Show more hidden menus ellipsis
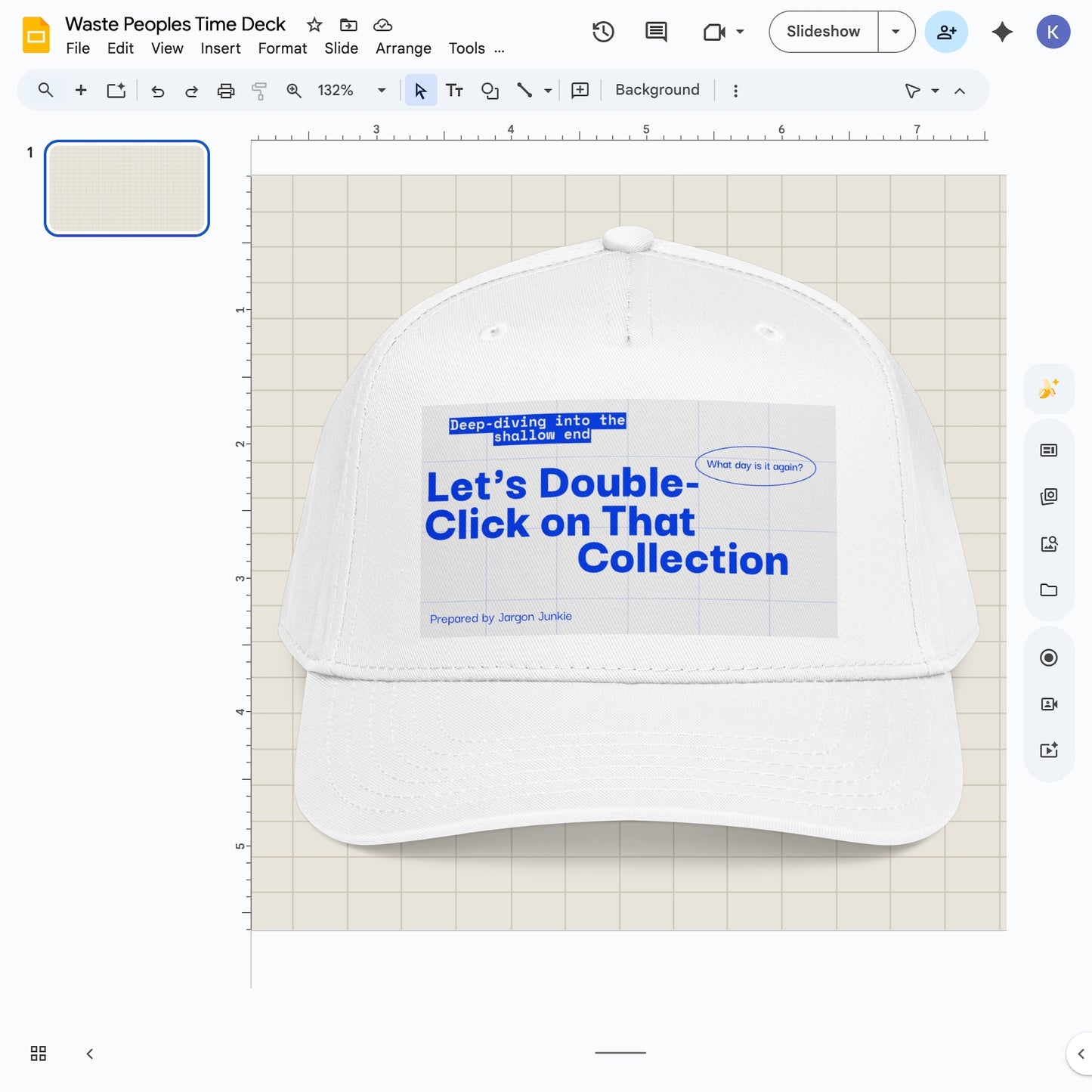The image size is (1092, 1092). pyautogui.click(x=500, y=50)
